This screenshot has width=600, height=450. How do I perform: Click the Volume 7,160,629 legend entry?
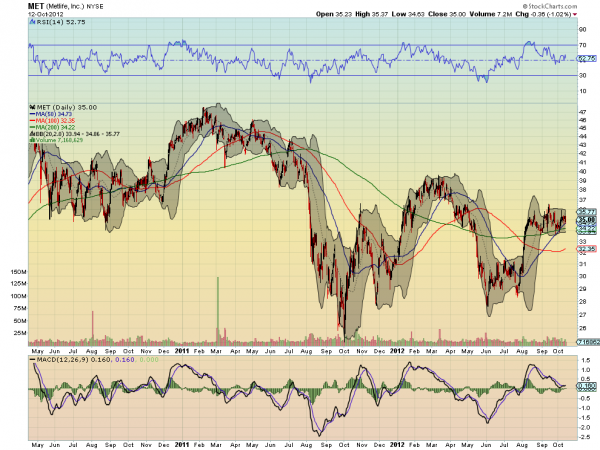coord(56,140)
